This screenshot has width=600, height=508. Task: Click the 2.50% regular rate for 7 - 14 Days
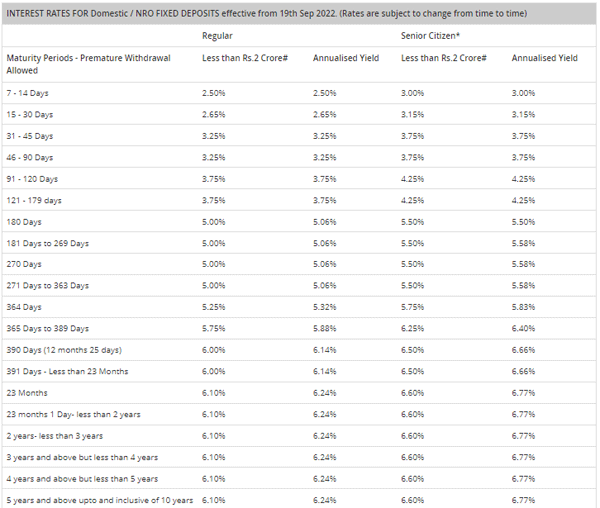(x=213, y=93)
